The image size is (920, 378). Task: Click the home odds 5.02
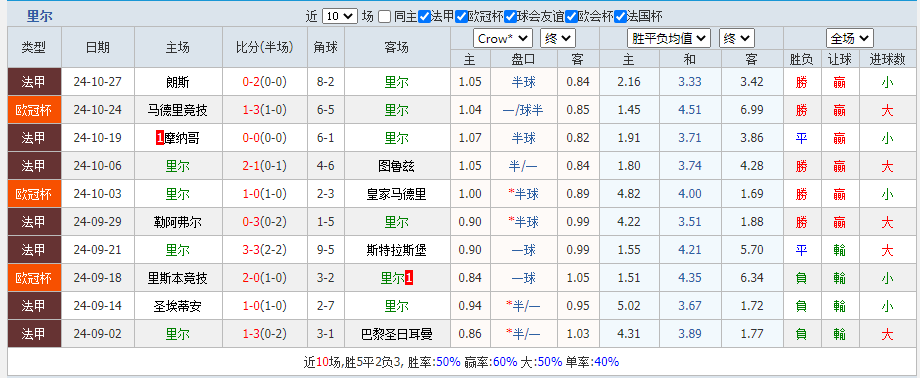coord(628,306)
